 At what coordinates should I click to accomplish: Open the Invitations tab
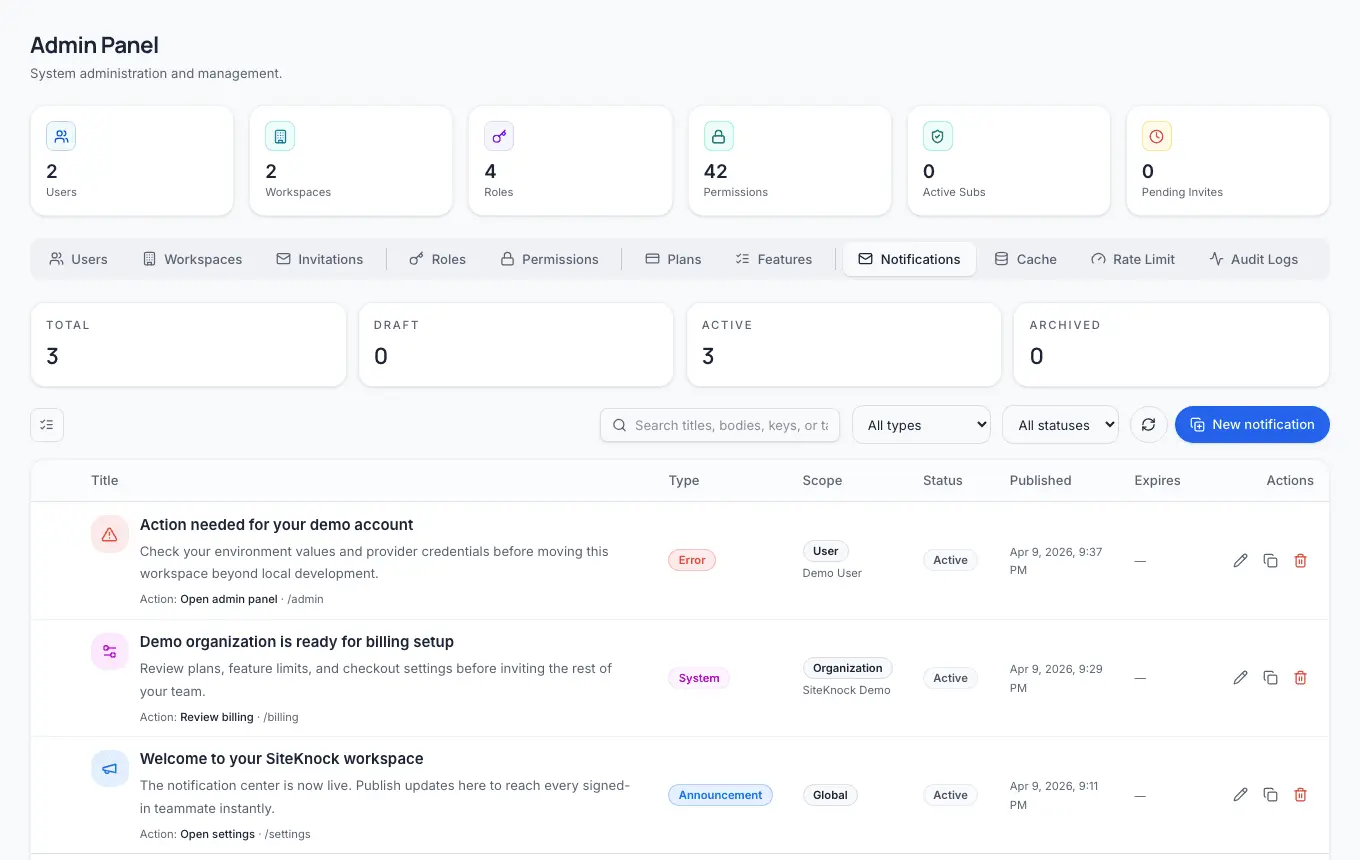[x=320, y=259]
